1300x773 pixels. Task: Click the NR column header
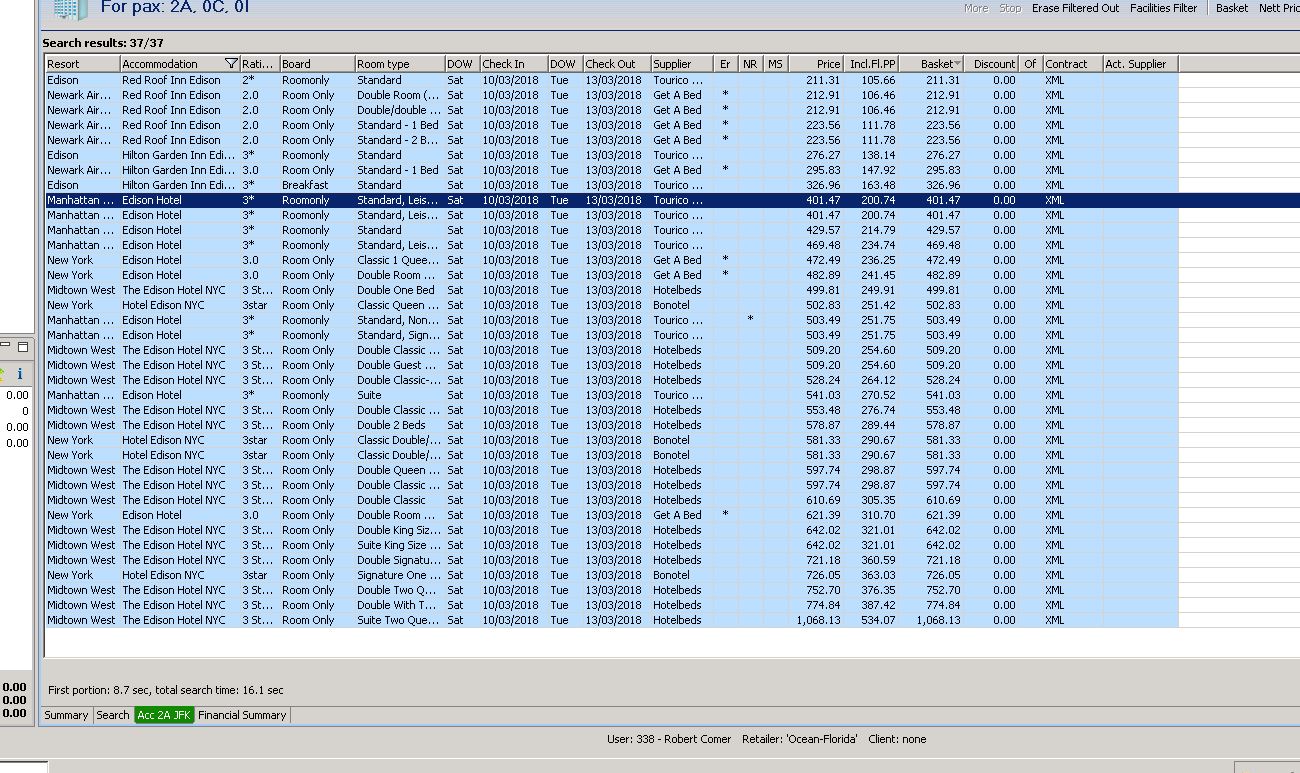(750, 64)
